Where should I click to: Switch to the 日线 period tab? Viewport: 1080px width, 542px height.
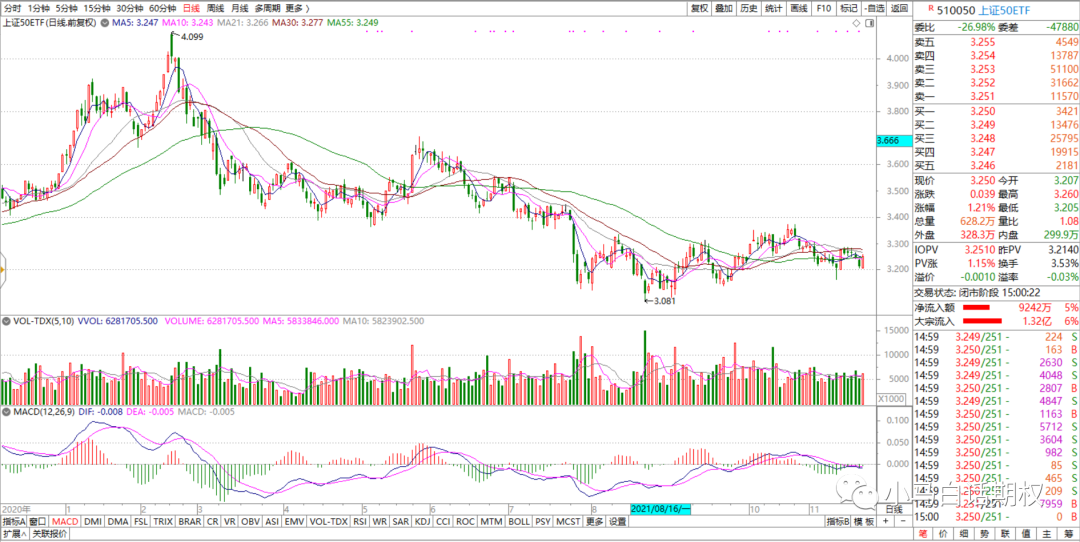[x=190, y=8]
